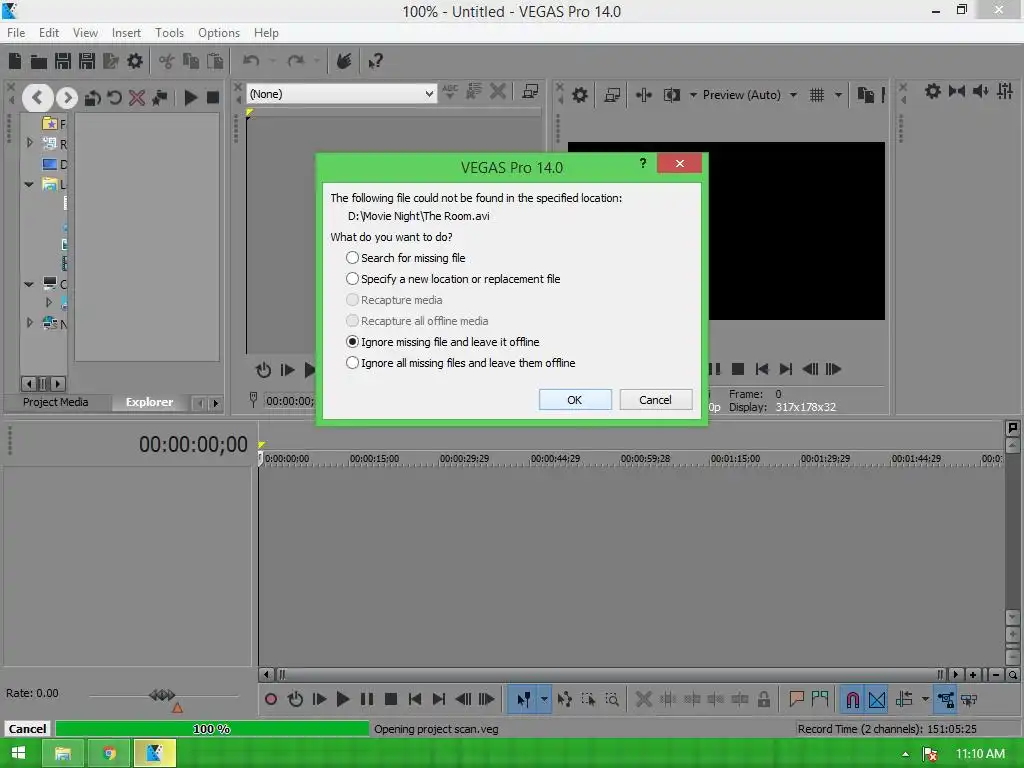This screenshot has height=768, width=1024.
Task: Click the green 100% loading progress bar
Action: (212, 729)
